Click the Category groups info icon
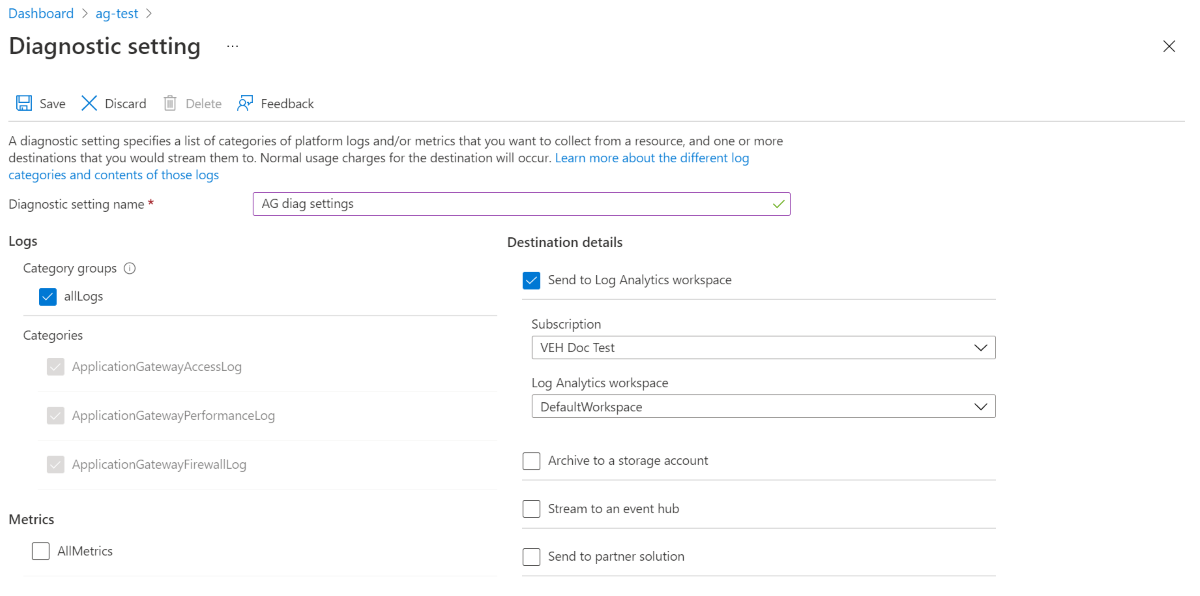Viewport: 1200px width, 596px height. click(x=131, y=268)
